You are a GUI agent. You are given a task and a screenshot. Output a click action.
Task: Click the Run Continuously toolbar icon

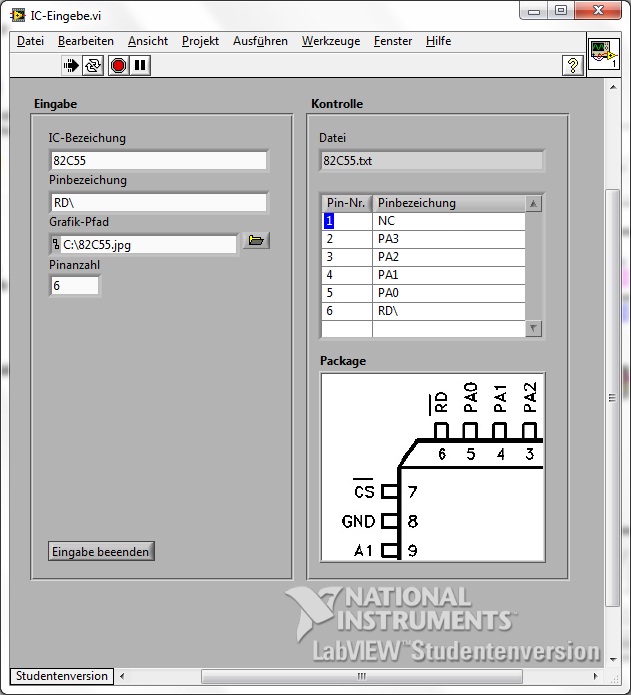coord(93,66)
